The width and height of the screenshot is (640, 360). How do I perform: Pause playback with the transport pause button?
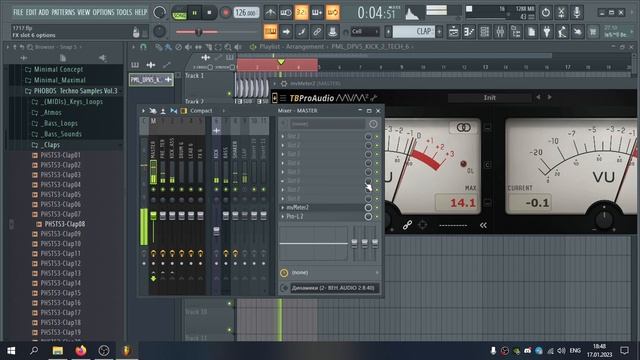[x=195, y=13]
